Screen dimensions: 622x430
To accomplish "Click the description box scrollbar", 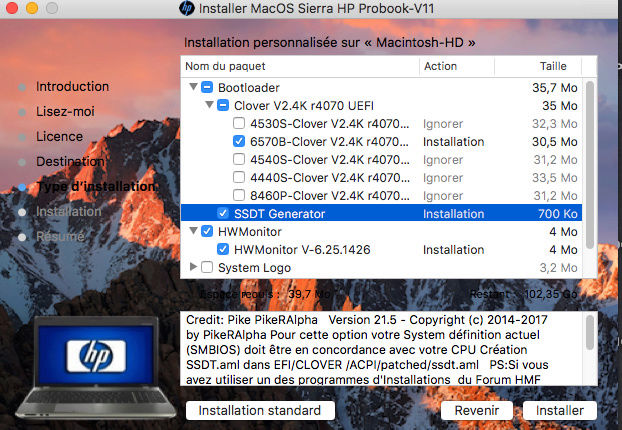I will [590, 332].
